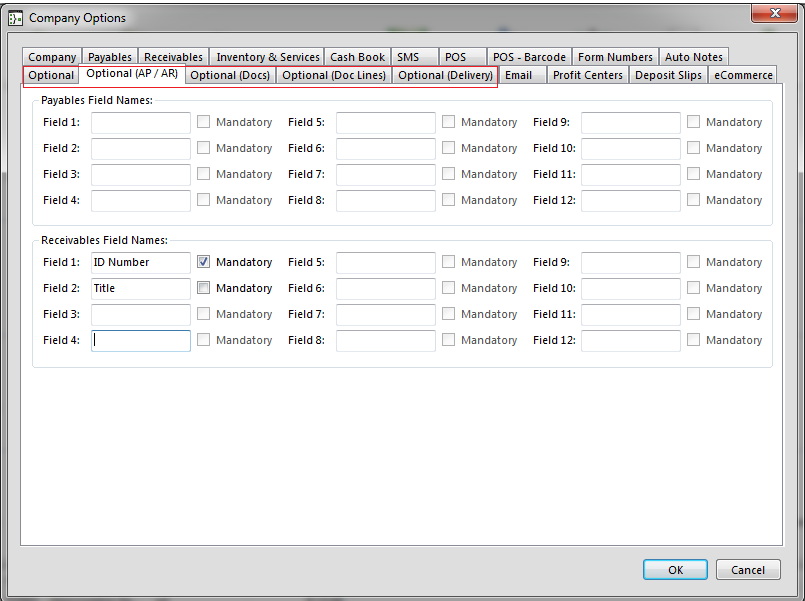
Task: Click the Receivables Field 3 text box
Action: pos(140,314)
